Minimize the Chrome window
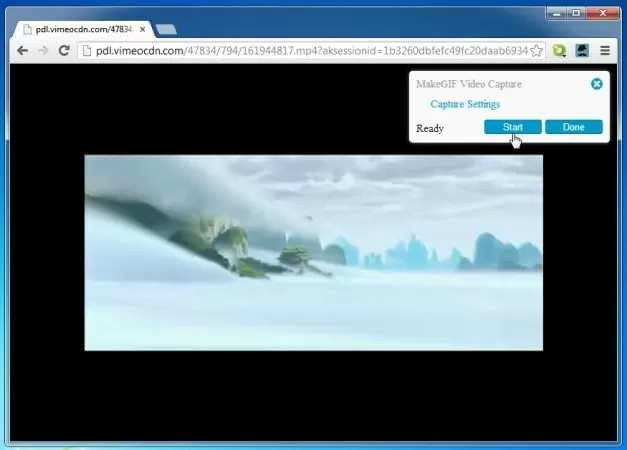The image size is (627, 450). coord(555,13)
